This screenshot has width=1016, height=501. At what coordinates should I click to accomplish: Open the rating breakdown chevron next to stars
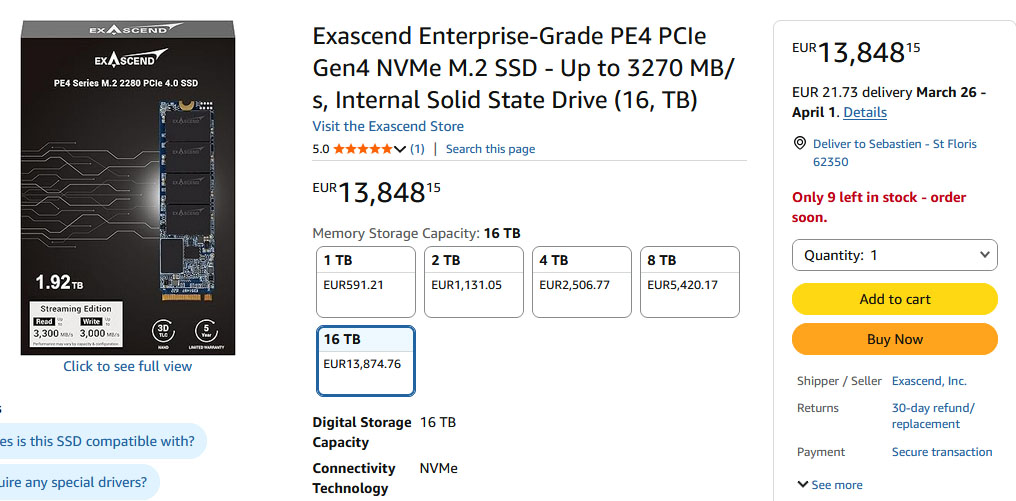[401, 149]
